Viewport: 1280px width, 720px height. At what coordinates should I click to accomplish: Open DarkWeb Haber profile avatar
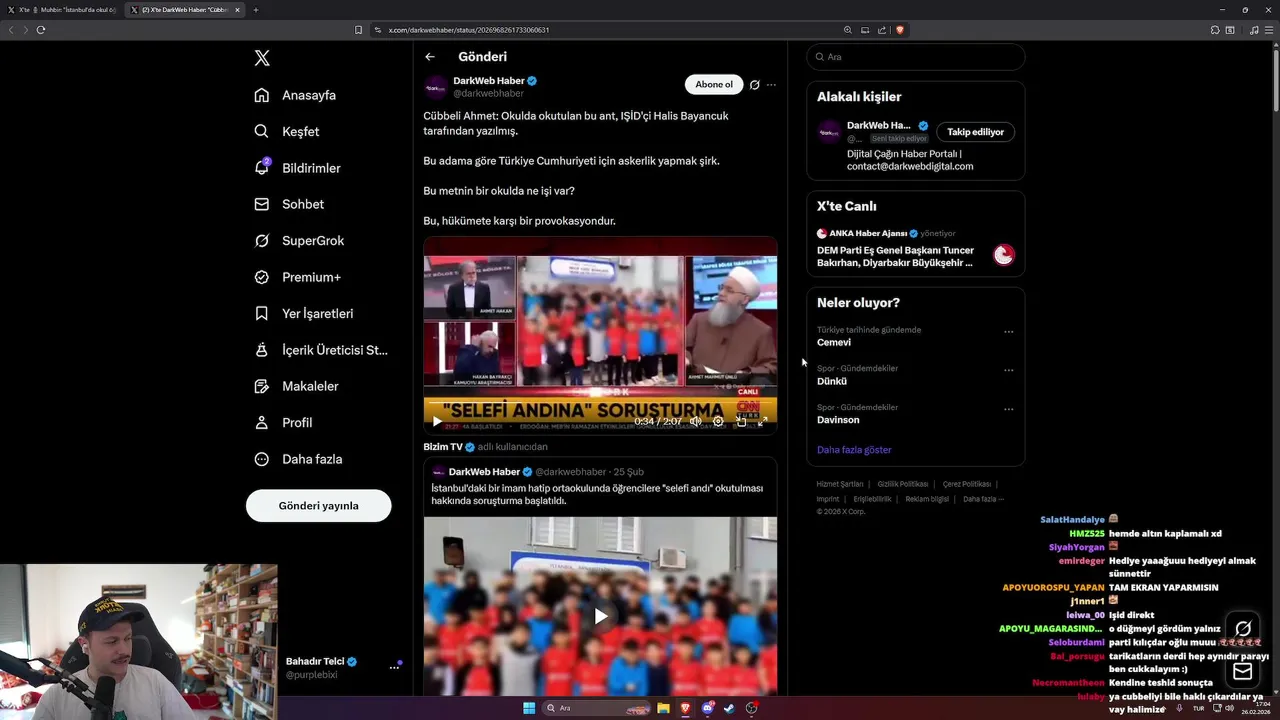[x=435, y=87]
